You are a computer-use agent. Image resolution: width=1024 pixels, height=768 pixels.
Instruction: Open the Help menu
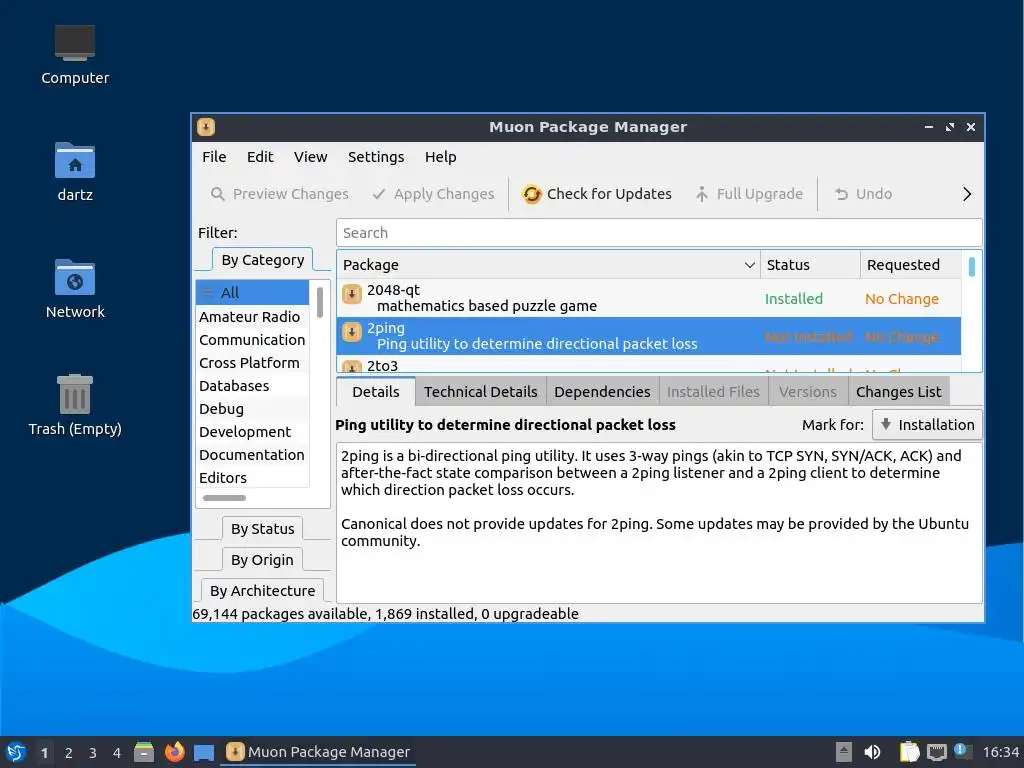441,157
